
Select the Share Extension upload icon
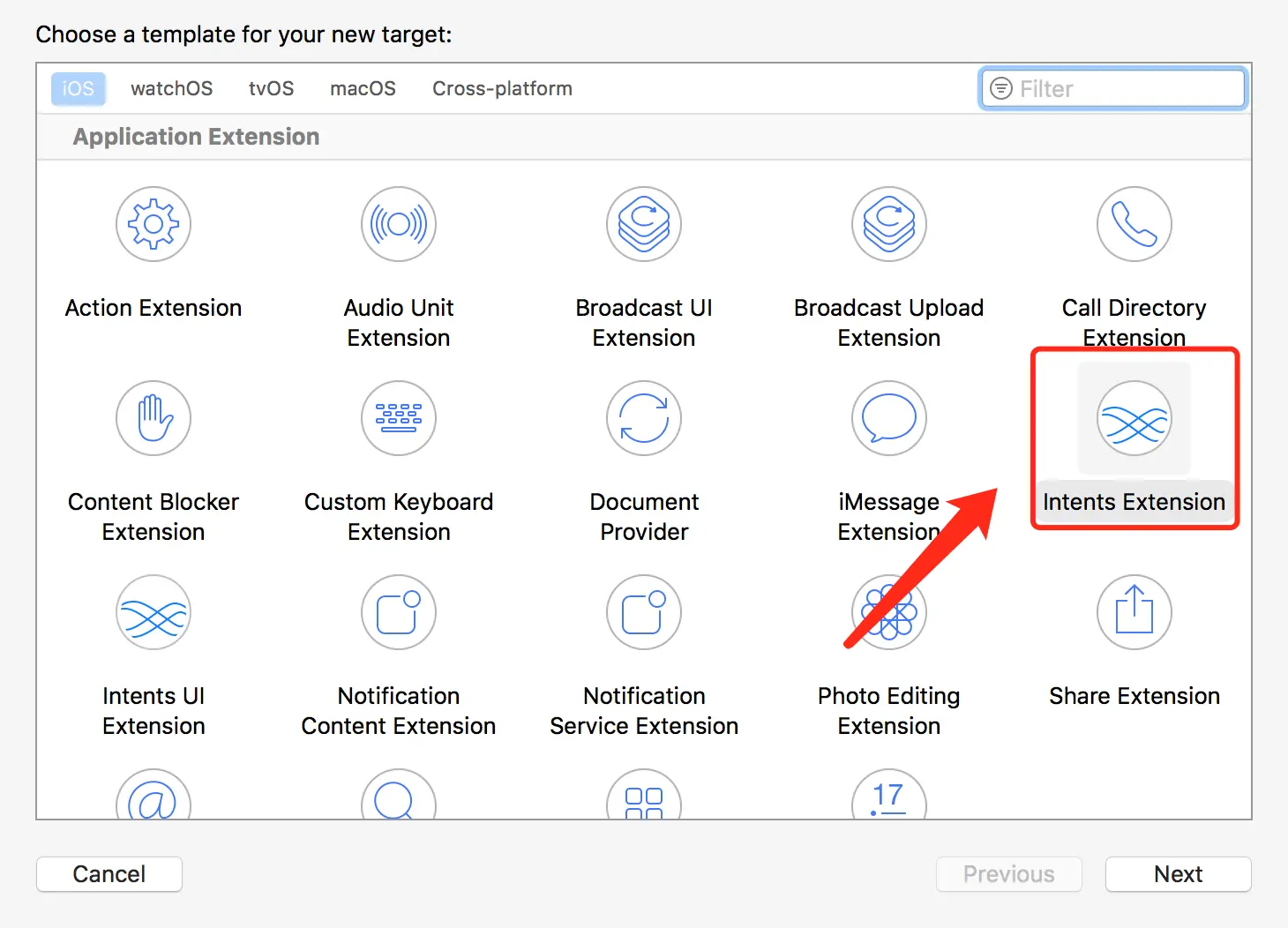pyautogui.click(x=1134, y=612)
